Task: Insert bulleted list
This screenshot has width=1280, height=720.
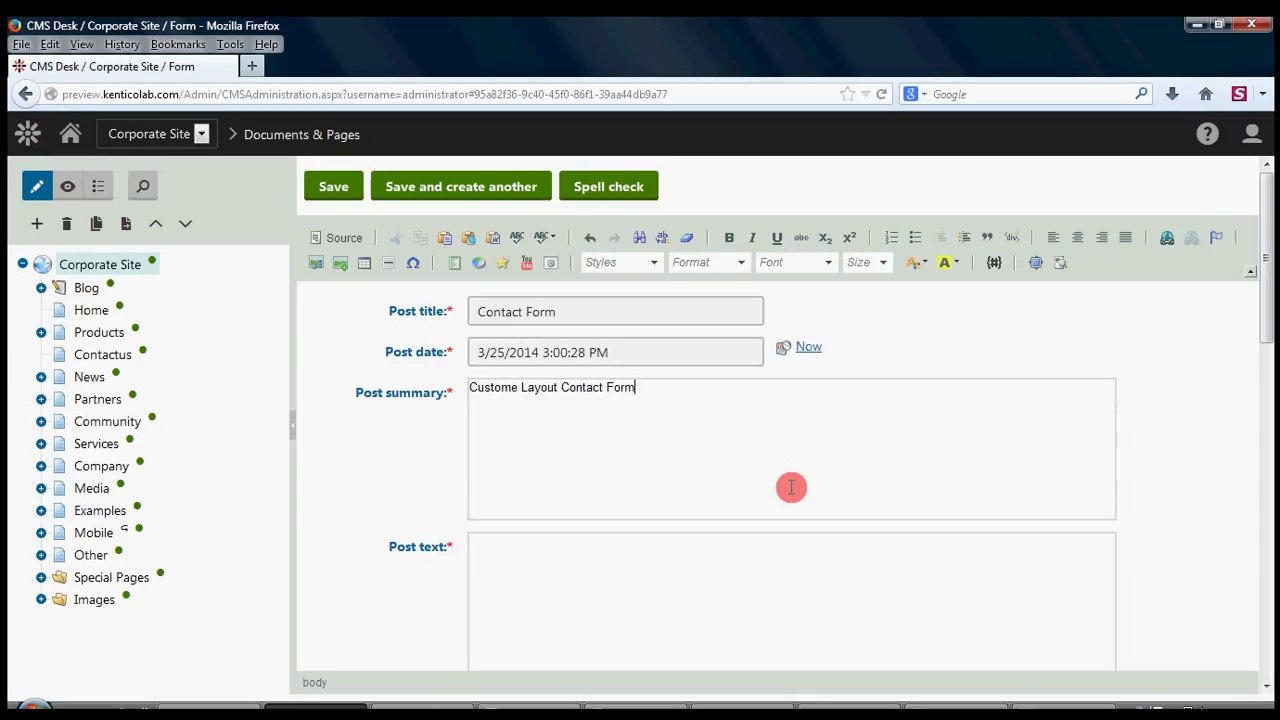Action: (x=915, y=238)
